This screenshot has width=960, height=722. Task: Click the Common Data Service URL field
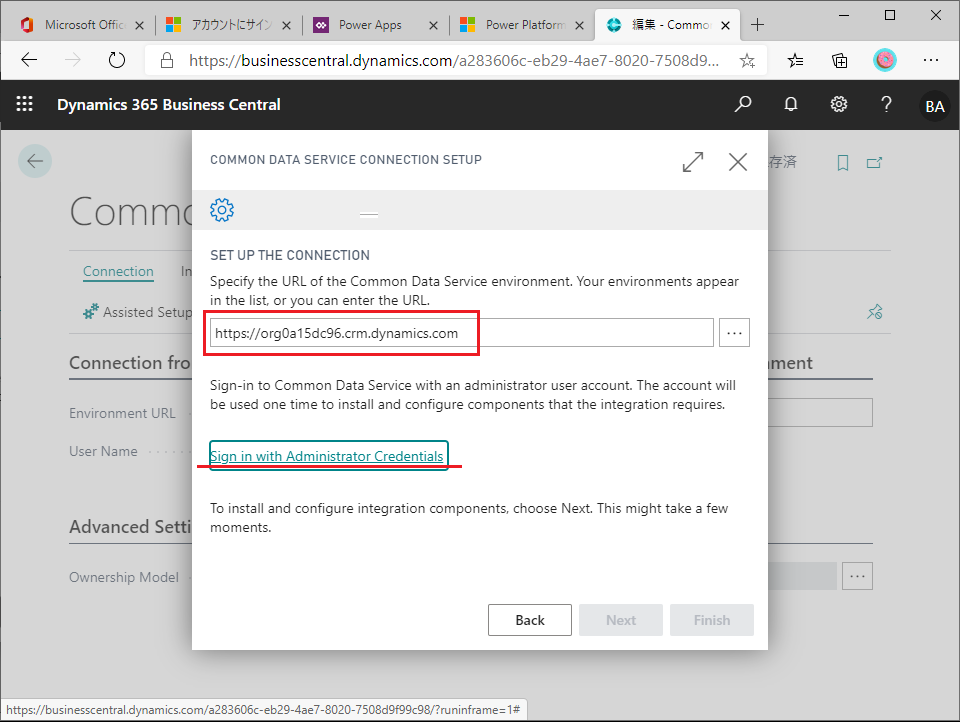coord(462,333)
